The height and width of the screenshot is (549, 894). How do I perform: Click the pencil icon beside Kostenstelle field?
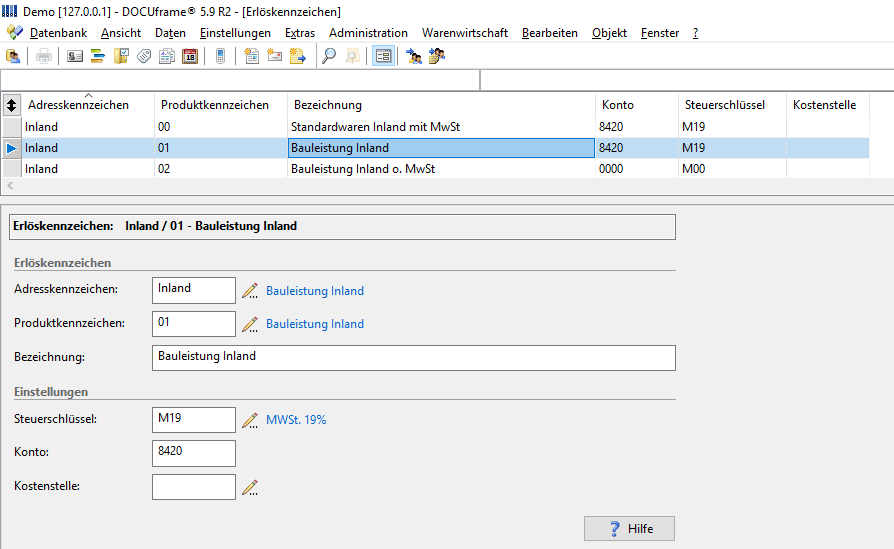pyautogui.click(x=250, y=487)
